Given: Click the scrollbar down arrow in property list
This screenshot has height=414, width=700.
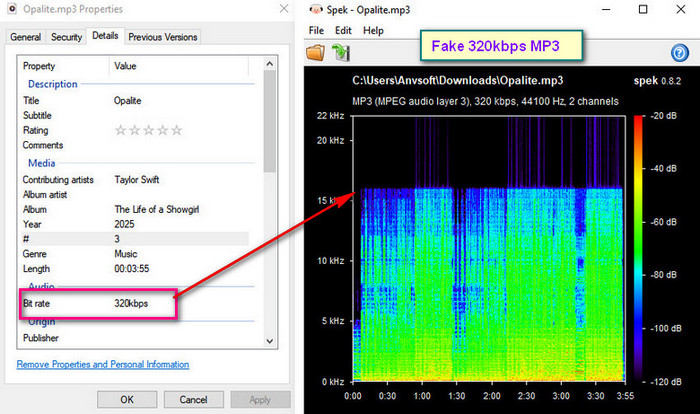Looking at the screenshot, I should coord(270,341).
